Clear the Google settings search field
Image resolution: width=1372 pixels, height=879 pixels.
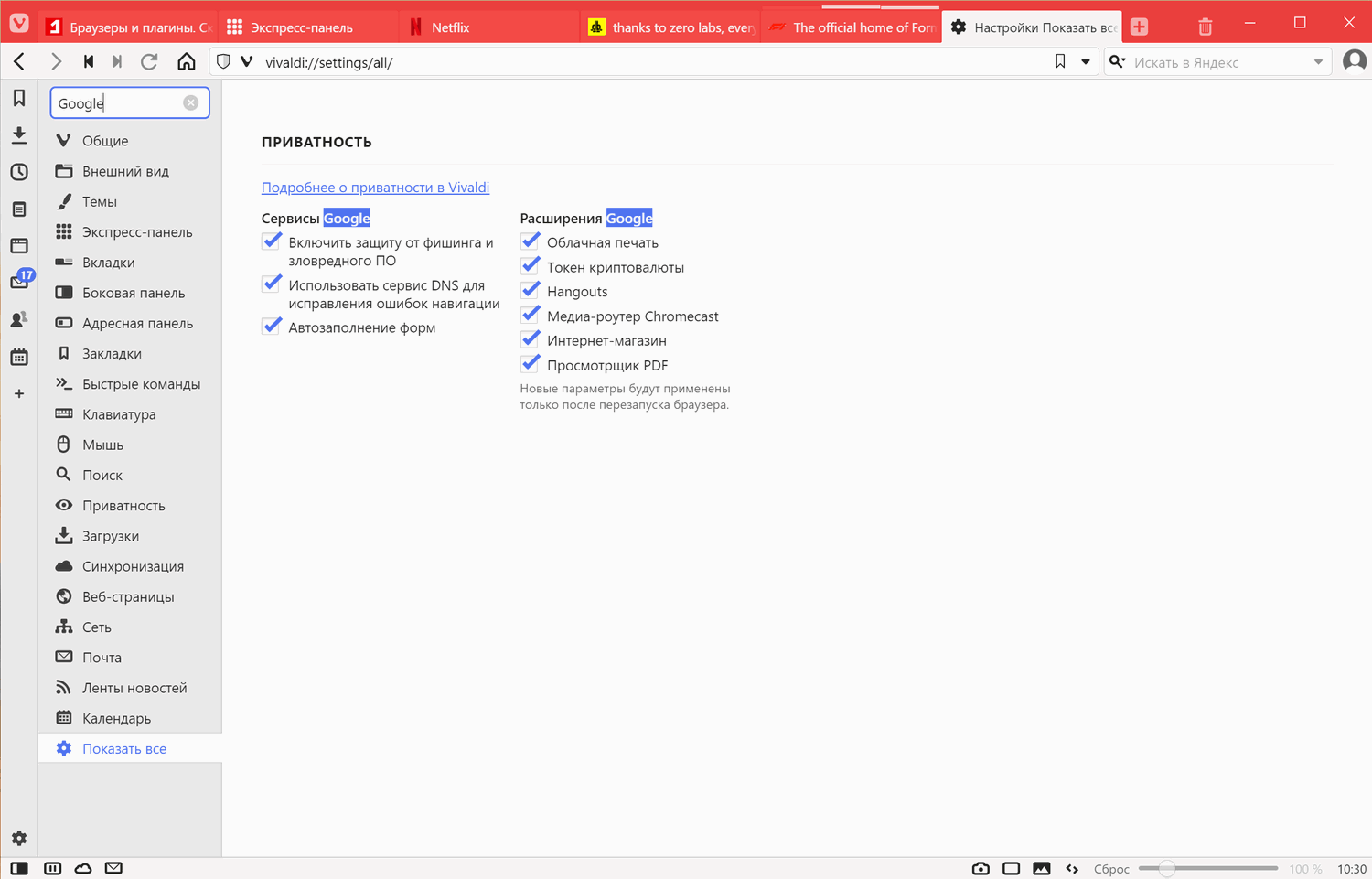click(190, 102)
